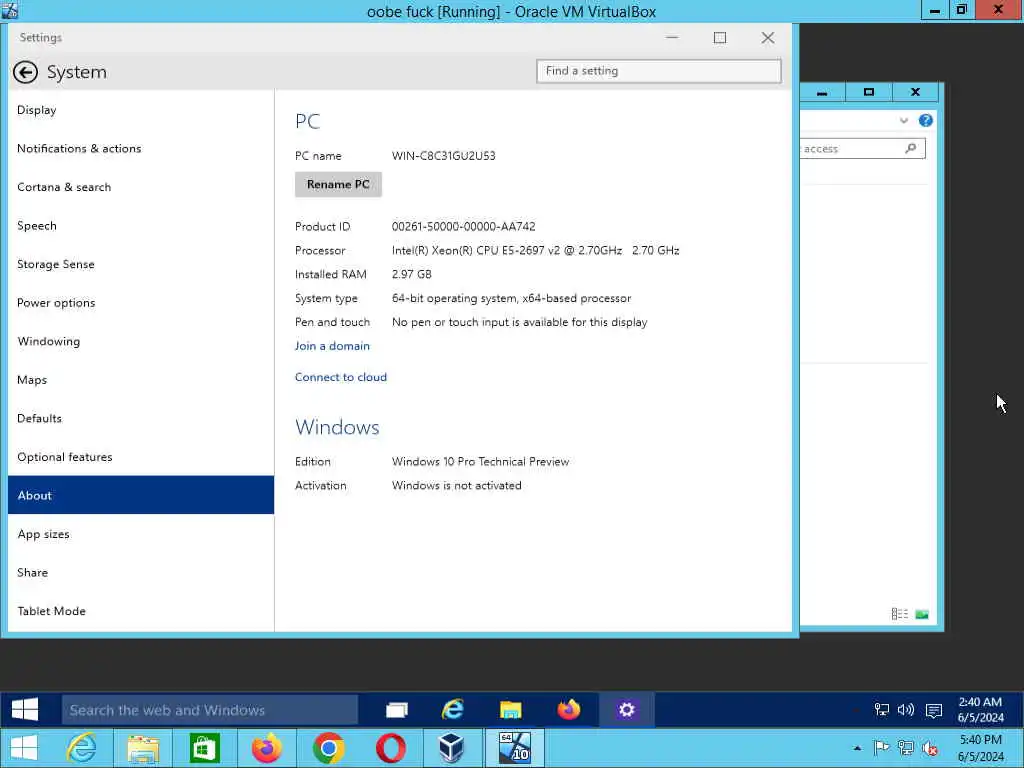The height and width of the screenshot is (768, 1024).
Task: Open guest Action Center notifications icon
Action: 934,711
